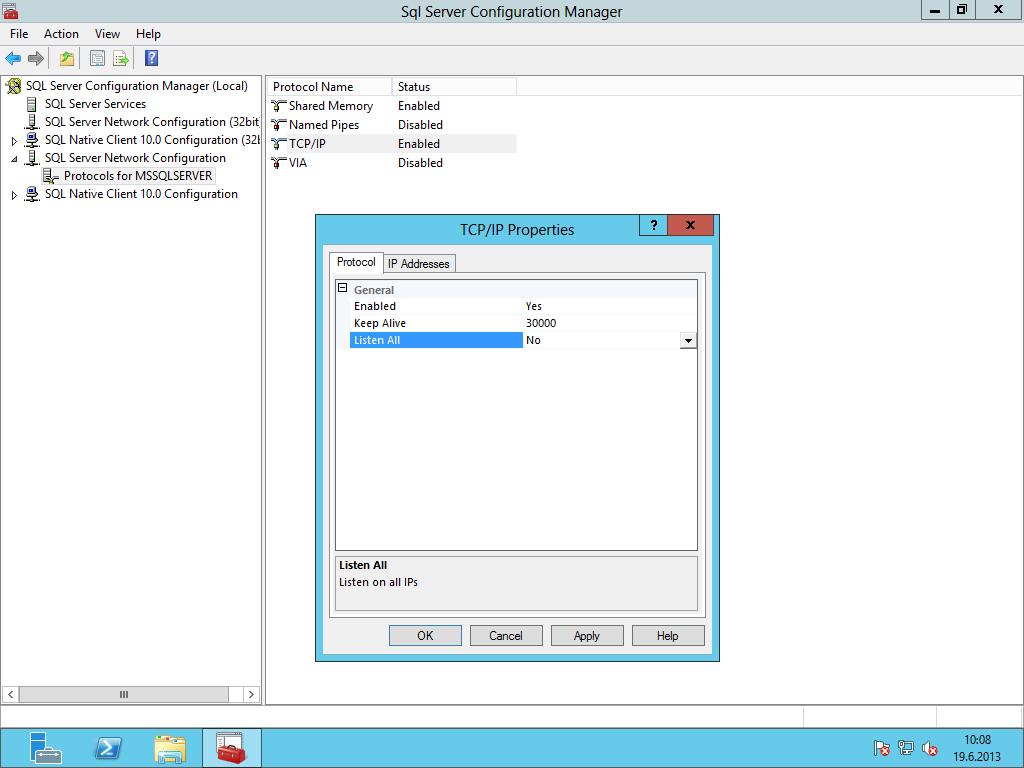This screenshot has height=768, width=1024.
Task: Open the Action menu
Action: point(61,34)
